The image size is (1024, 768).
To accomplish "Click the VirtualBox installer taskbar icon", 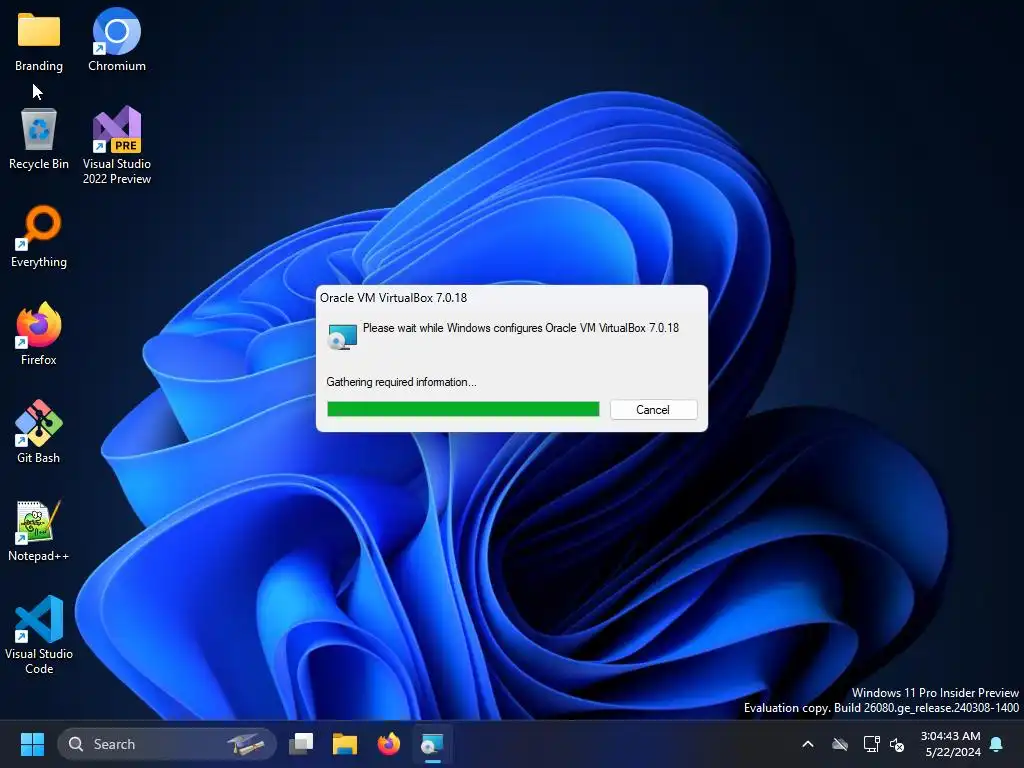I will (x=432, y=744).
